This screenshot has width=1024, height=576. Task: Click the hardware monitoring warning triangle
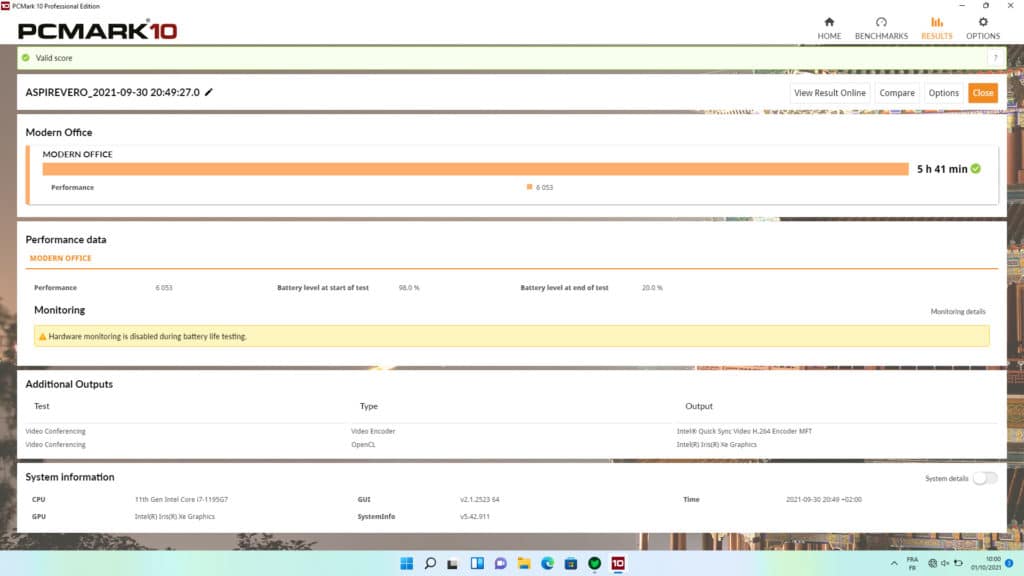[x=42, y=336]
